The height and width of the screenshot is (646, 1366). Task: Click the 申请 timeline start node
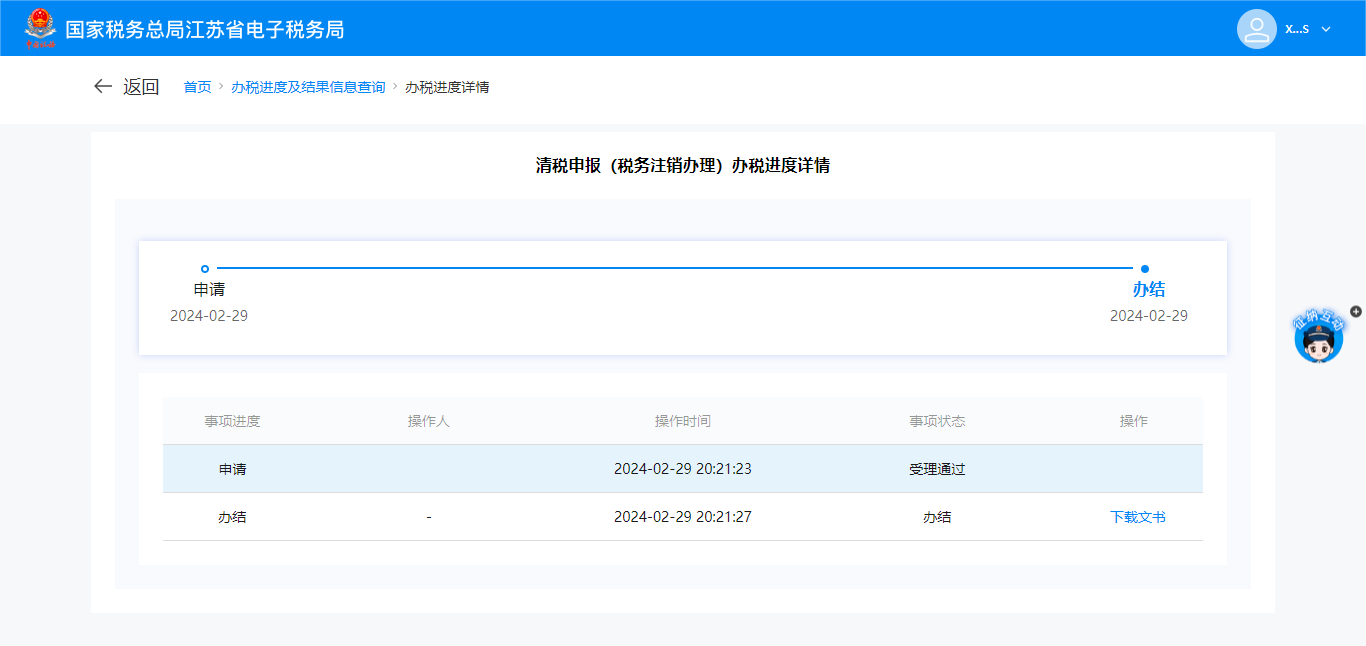(205, 269)
